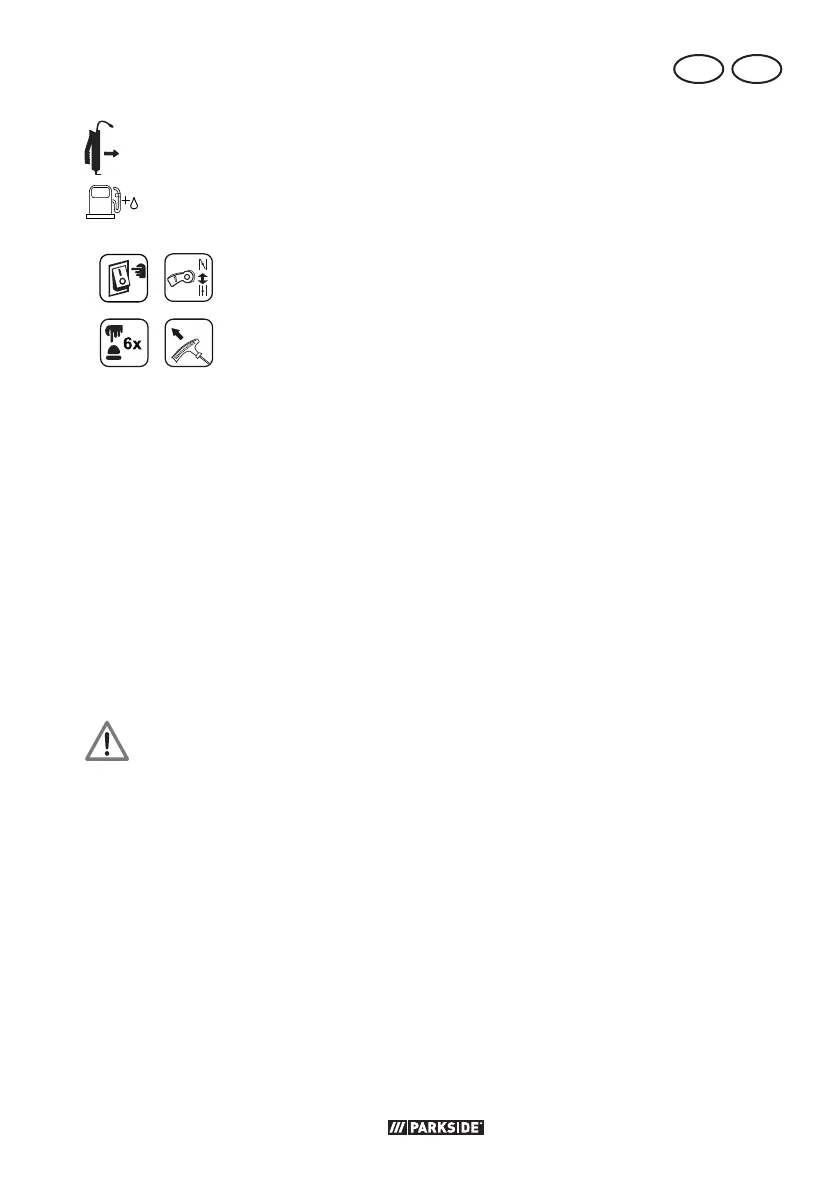
Task: Click the 6x text in primer icon
Action: click(x=132, y=343)
